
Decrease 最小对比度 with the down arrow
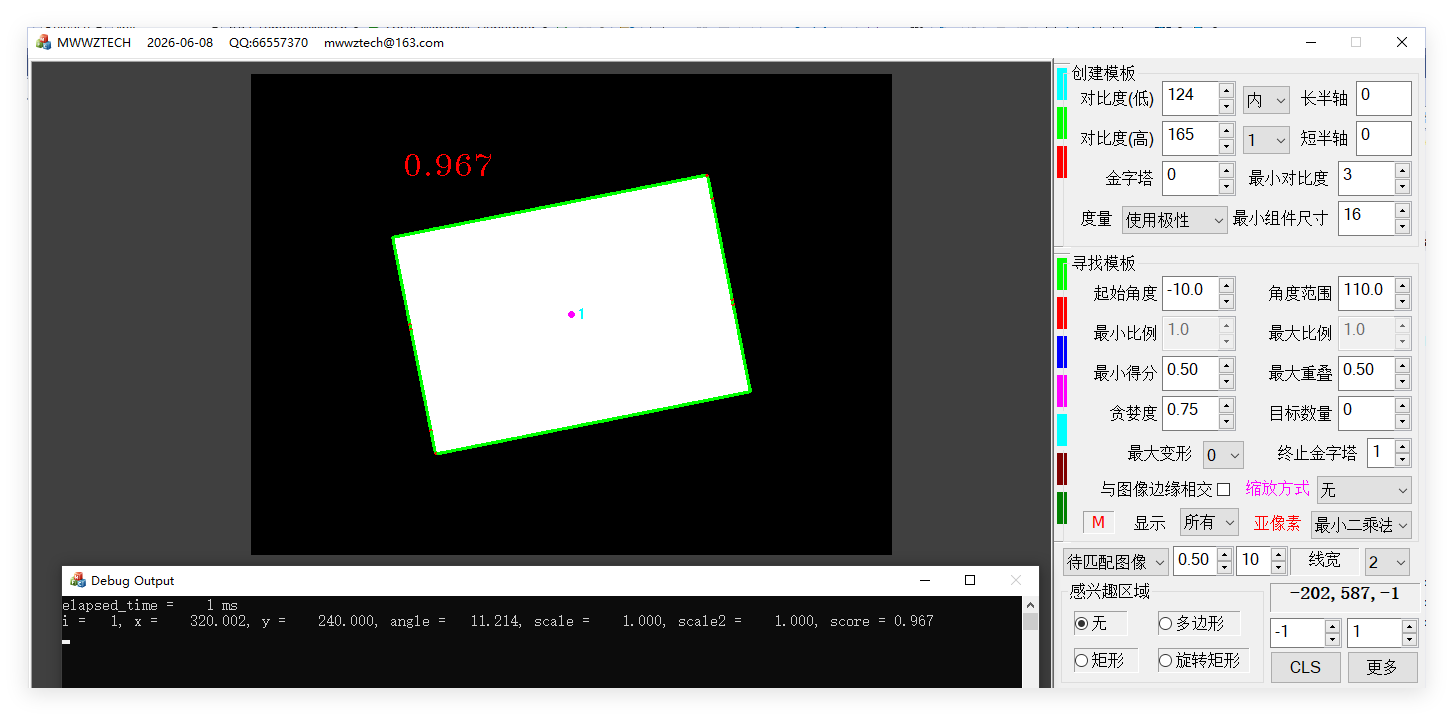tap(1402, 187)
